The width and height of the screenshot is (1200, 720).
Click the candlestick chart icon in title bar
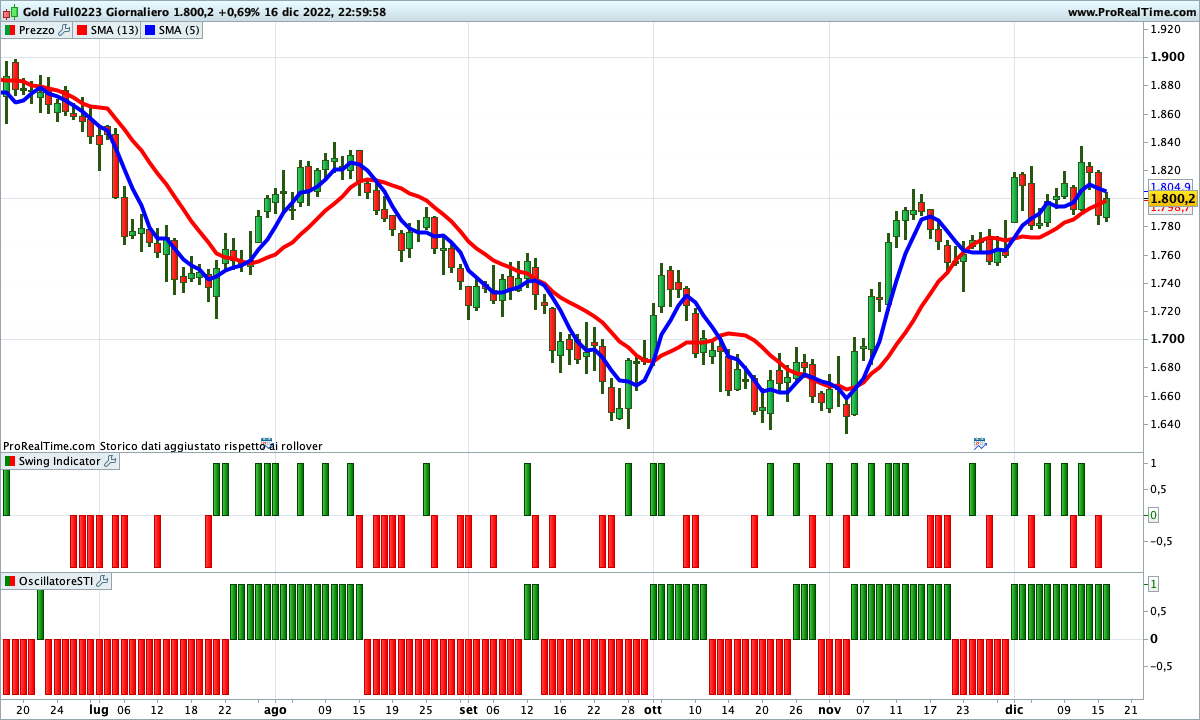(12, 12)
